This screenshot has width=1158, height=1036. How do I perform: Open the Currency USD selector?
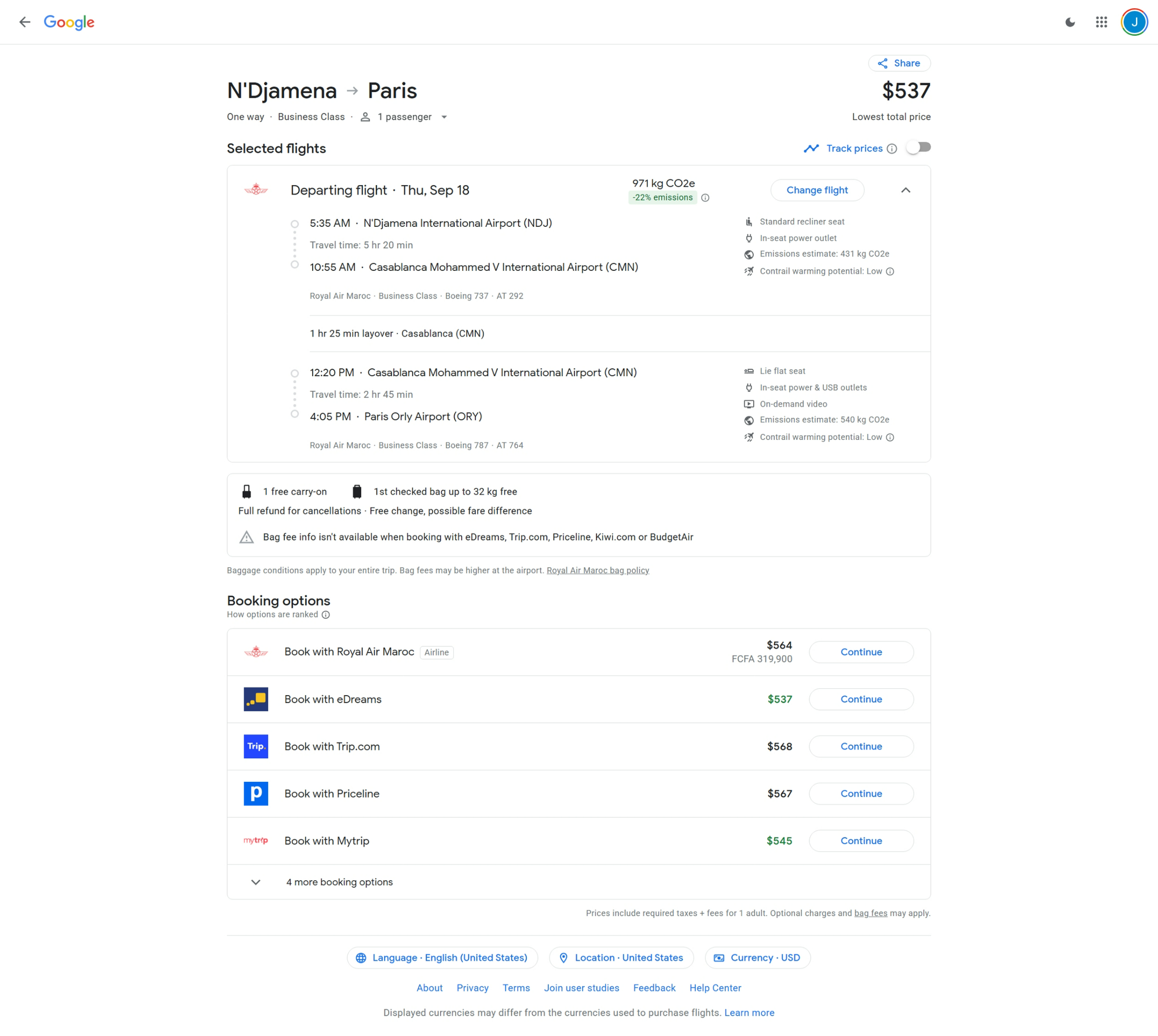coord(757,958)
